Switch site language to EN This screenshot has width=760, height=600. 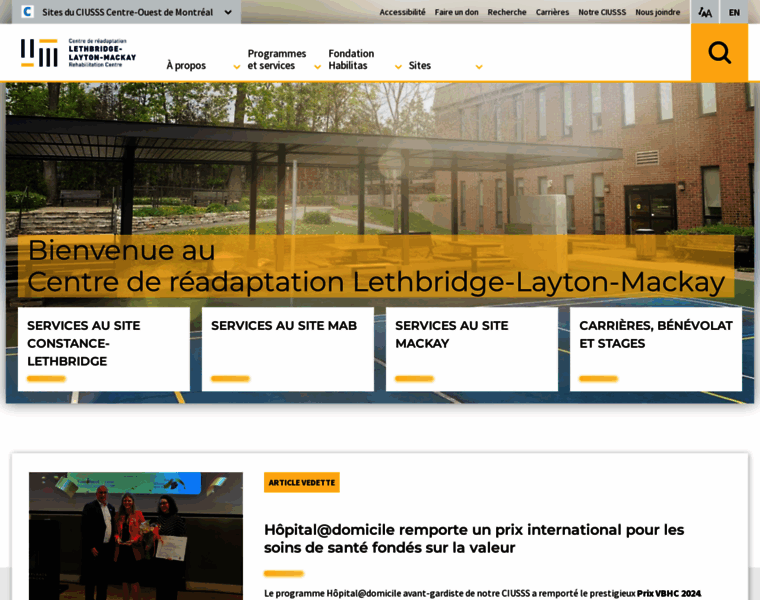[x=734, y=12]
